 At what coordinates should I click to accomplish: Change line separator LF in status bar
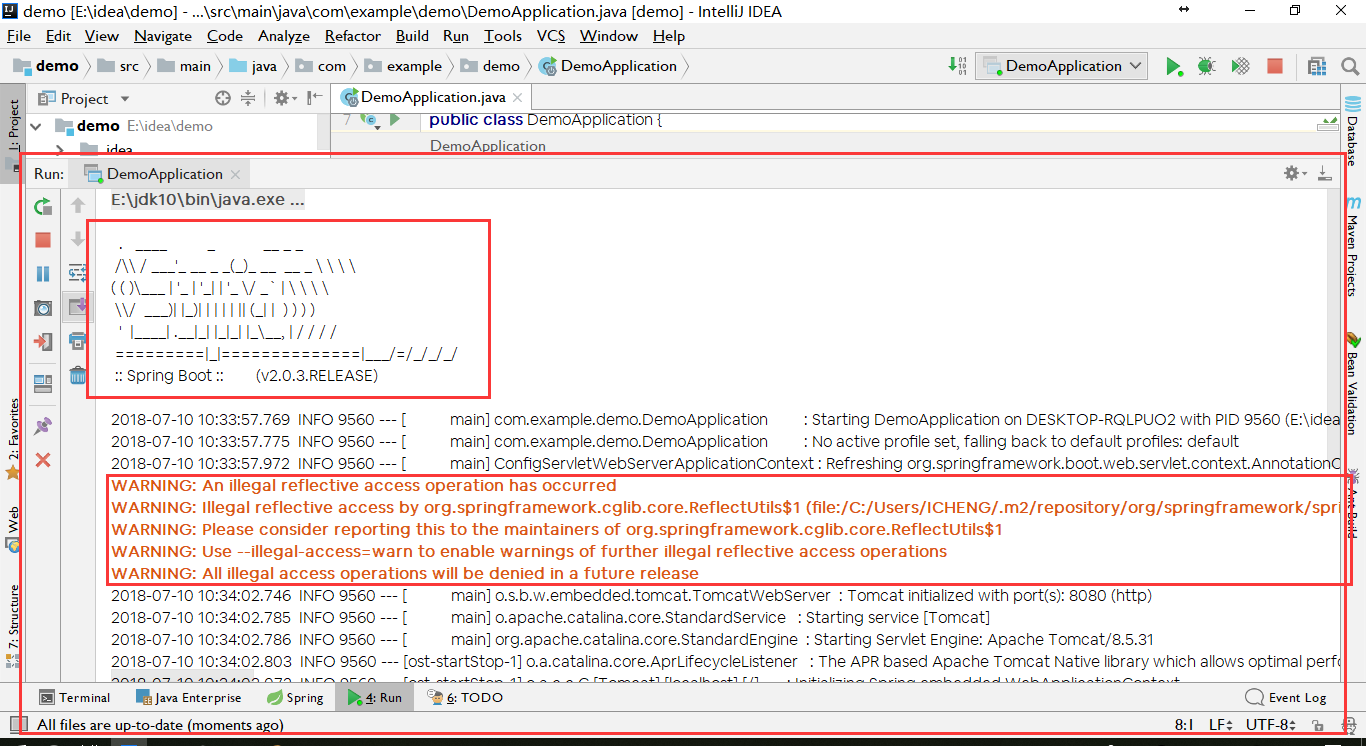1220,725
